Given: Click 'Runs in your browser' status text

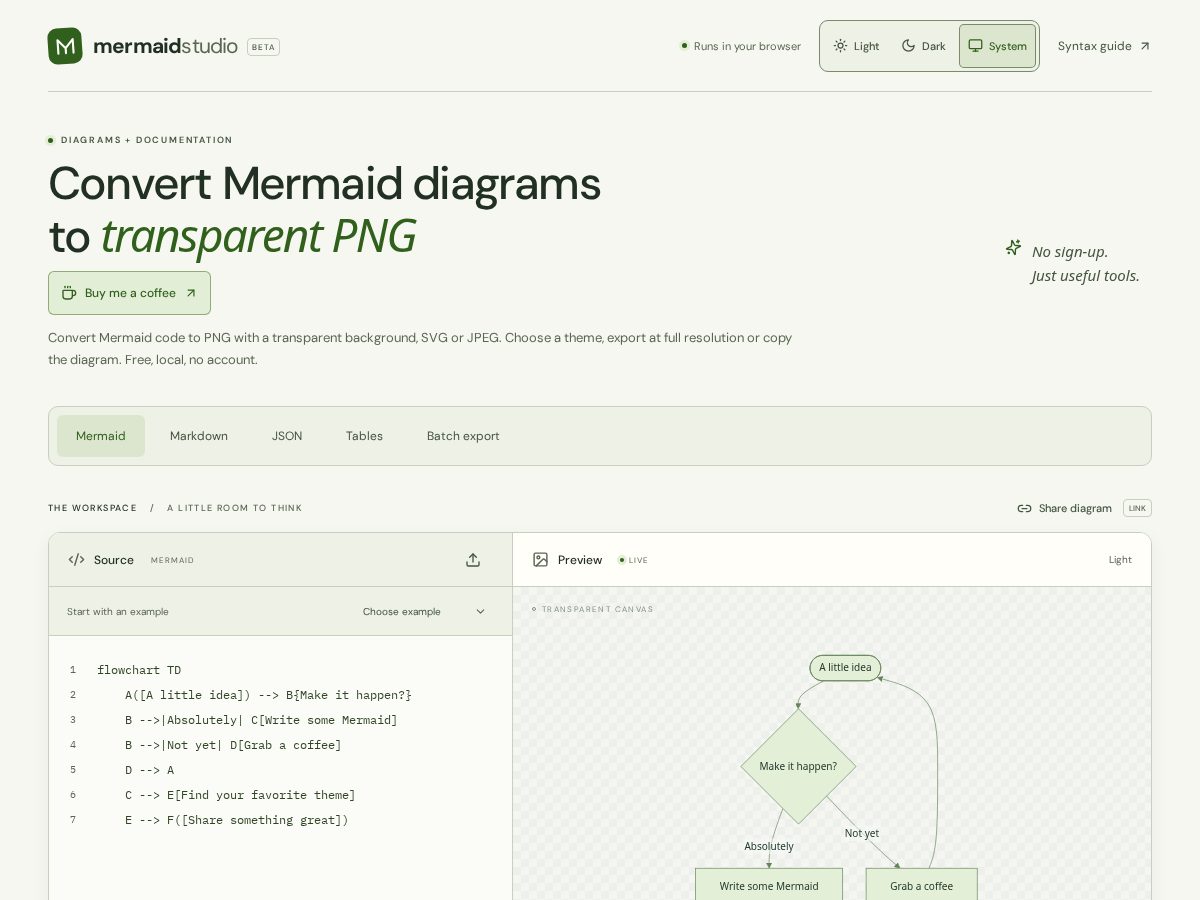Looking at the screenshot, I should pyautogui.click(x=747, y=46).
